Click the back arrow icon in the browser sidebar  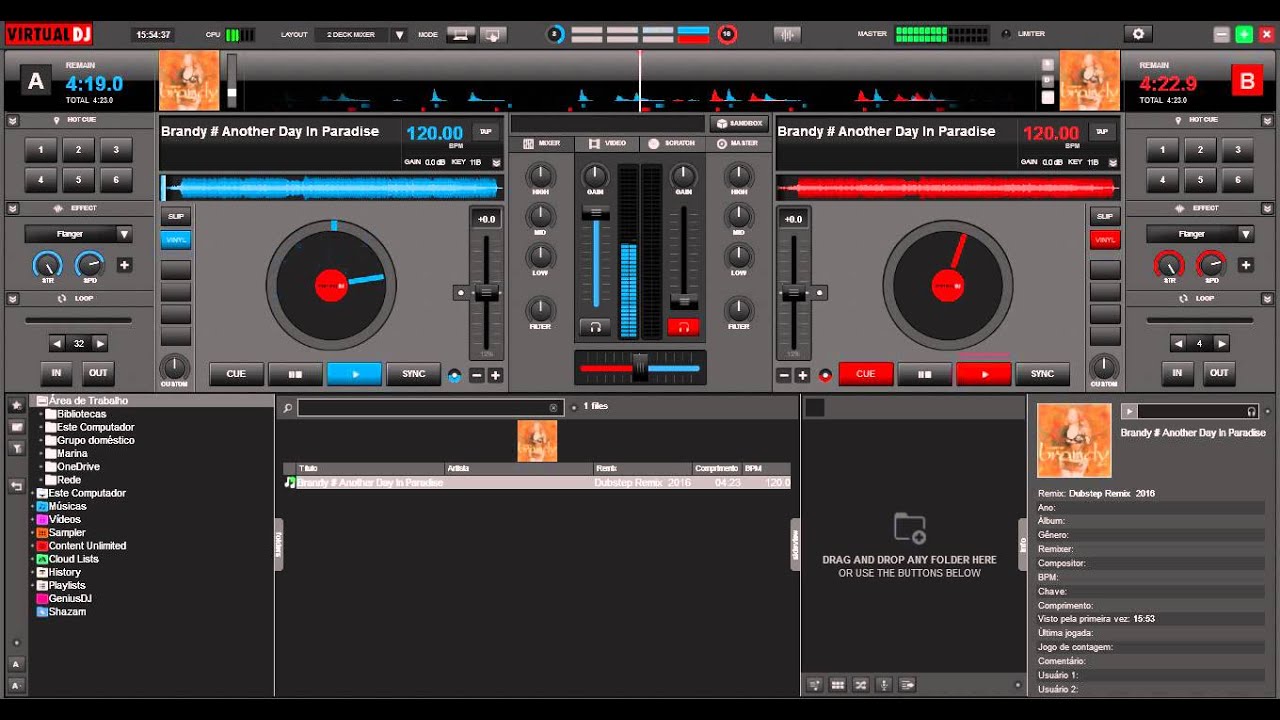tap(16, 485)
